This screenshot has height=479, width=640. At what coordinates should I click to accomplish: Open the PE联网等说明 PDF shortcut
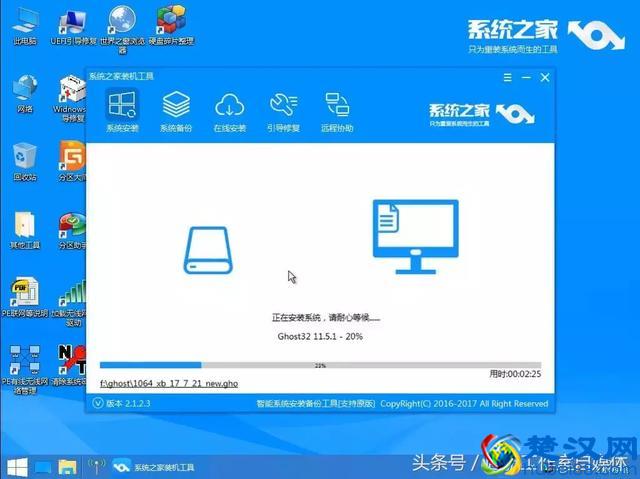click(x=25, y=298)
